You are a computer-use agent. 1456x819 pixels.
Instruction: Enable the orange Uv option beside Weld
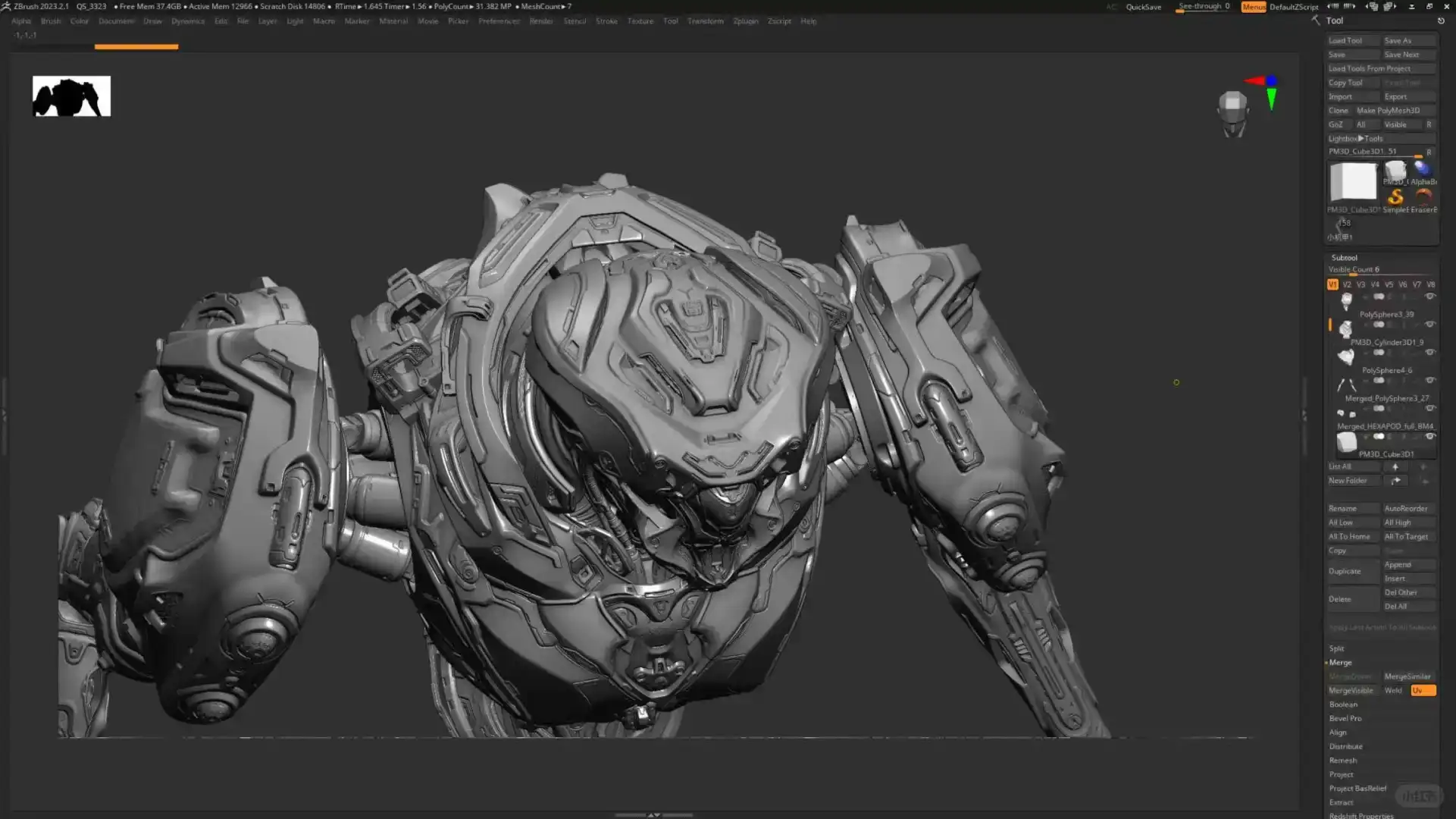click(x=1423, y=690)
